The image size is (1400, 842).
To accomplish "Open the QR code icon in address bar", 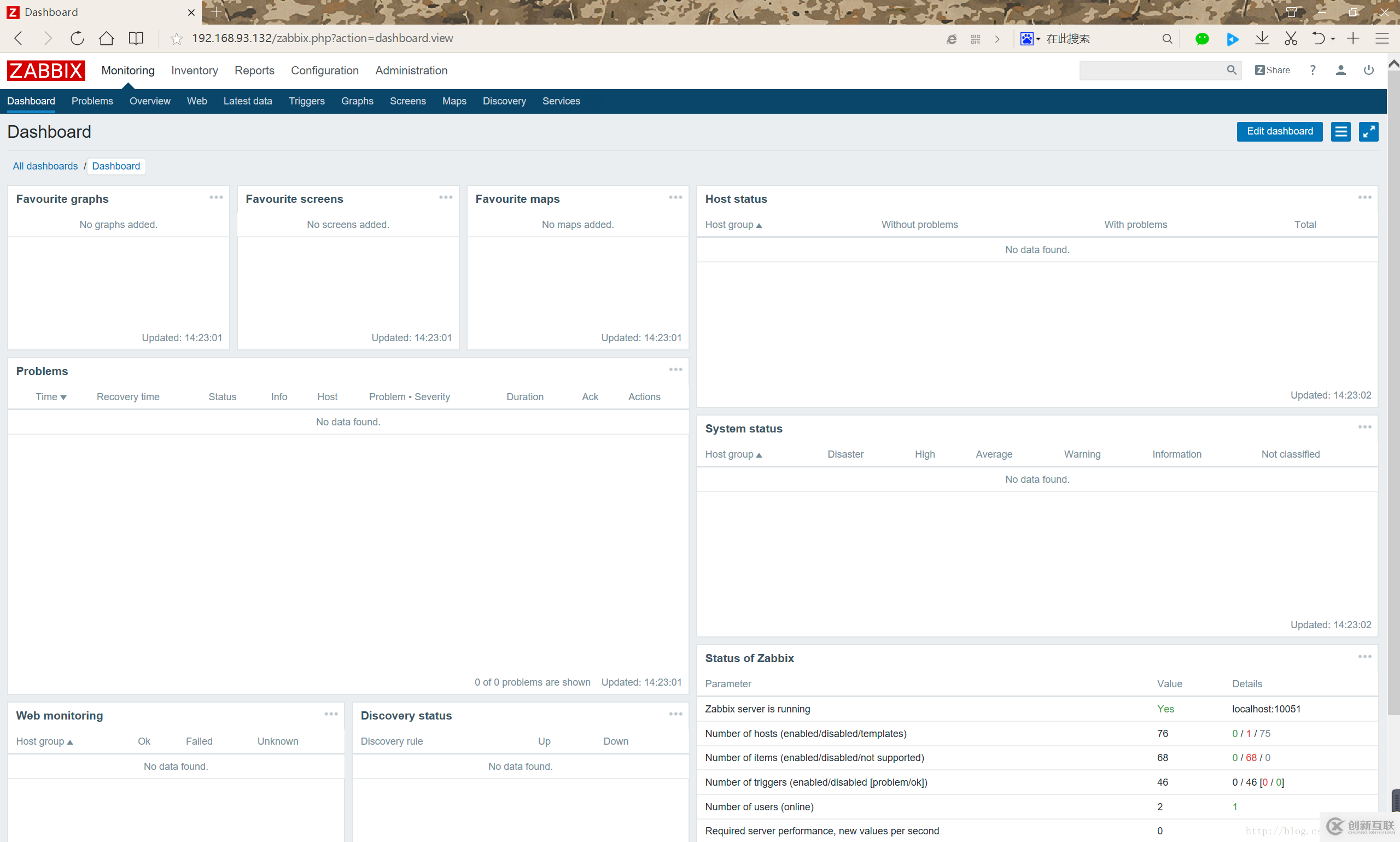I will pos(975,39).
